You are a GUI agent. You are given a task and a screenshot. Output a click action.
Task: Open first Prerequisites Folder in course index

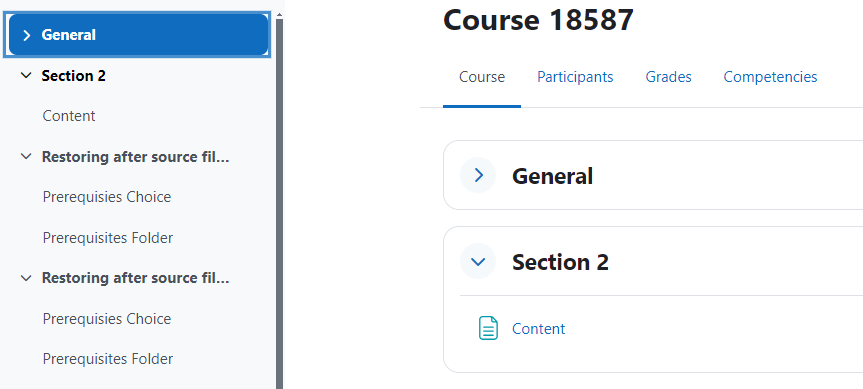108,238
